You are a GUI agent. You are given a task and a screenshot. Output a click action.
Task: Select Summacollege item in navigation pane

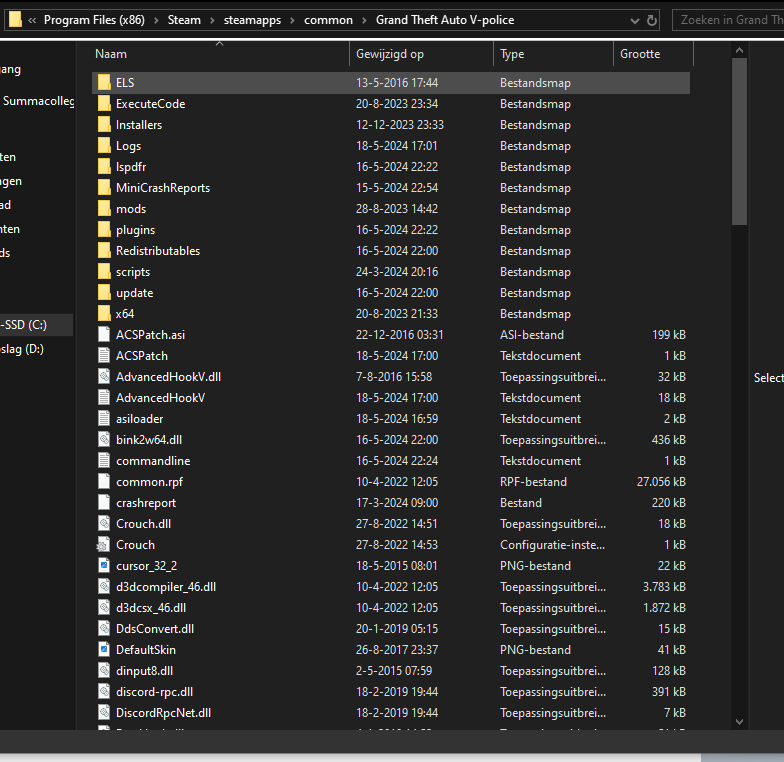pyautogui.click(x=37, y=101)
